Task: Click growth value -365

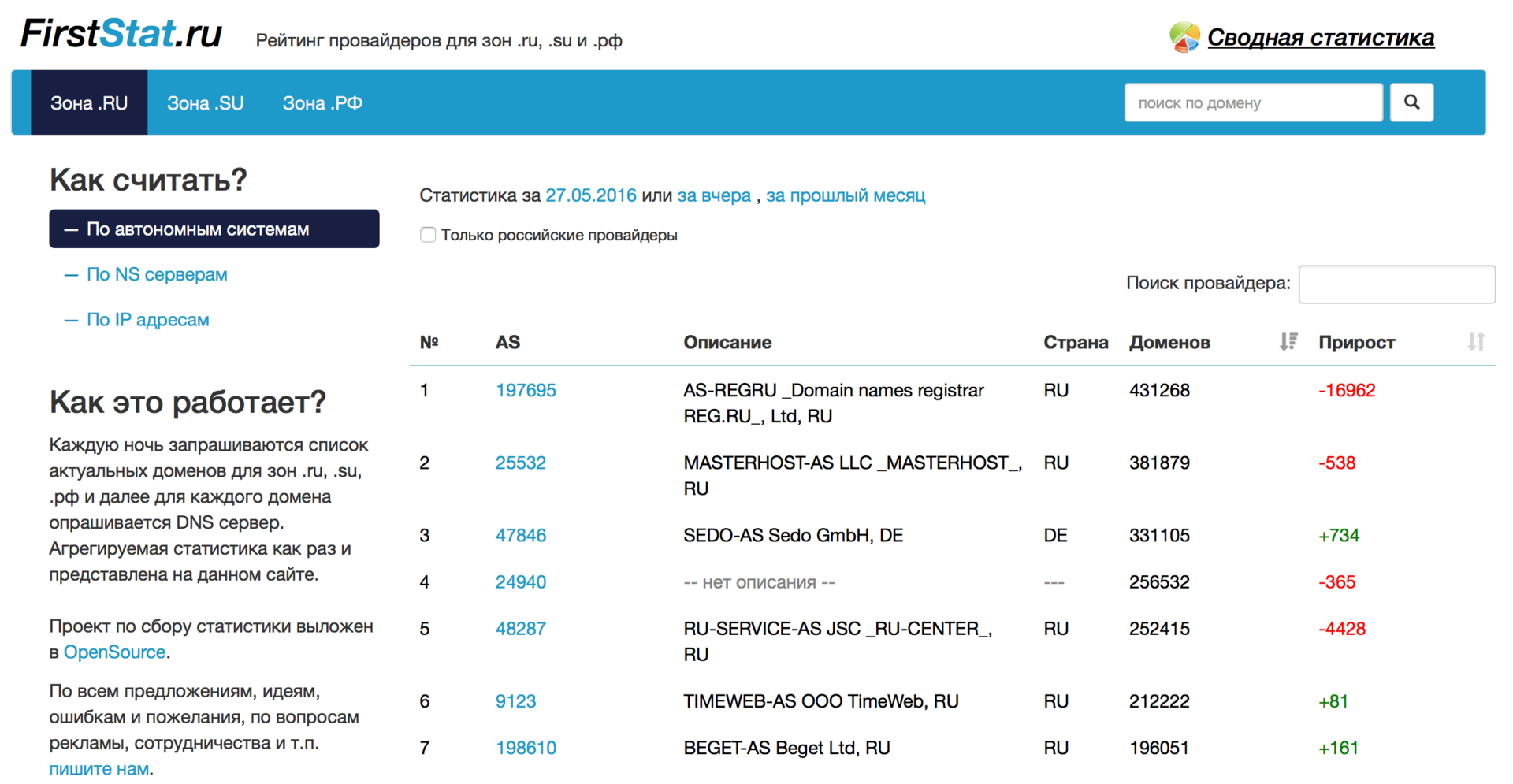Action: [x=1336, y=581]
